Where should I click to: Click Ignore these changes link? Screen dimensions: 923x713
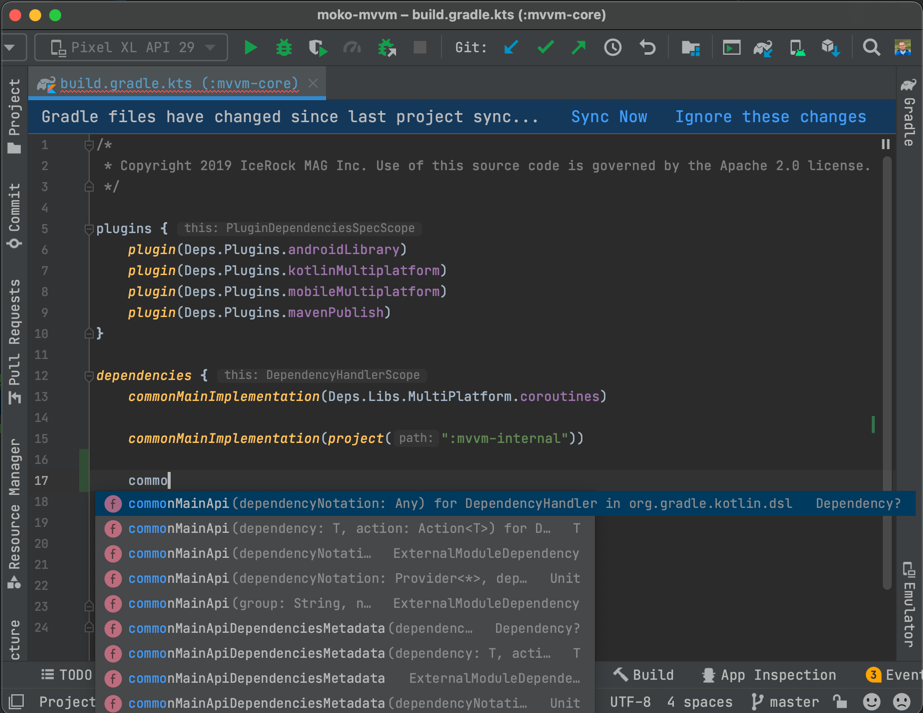(770, 117)
